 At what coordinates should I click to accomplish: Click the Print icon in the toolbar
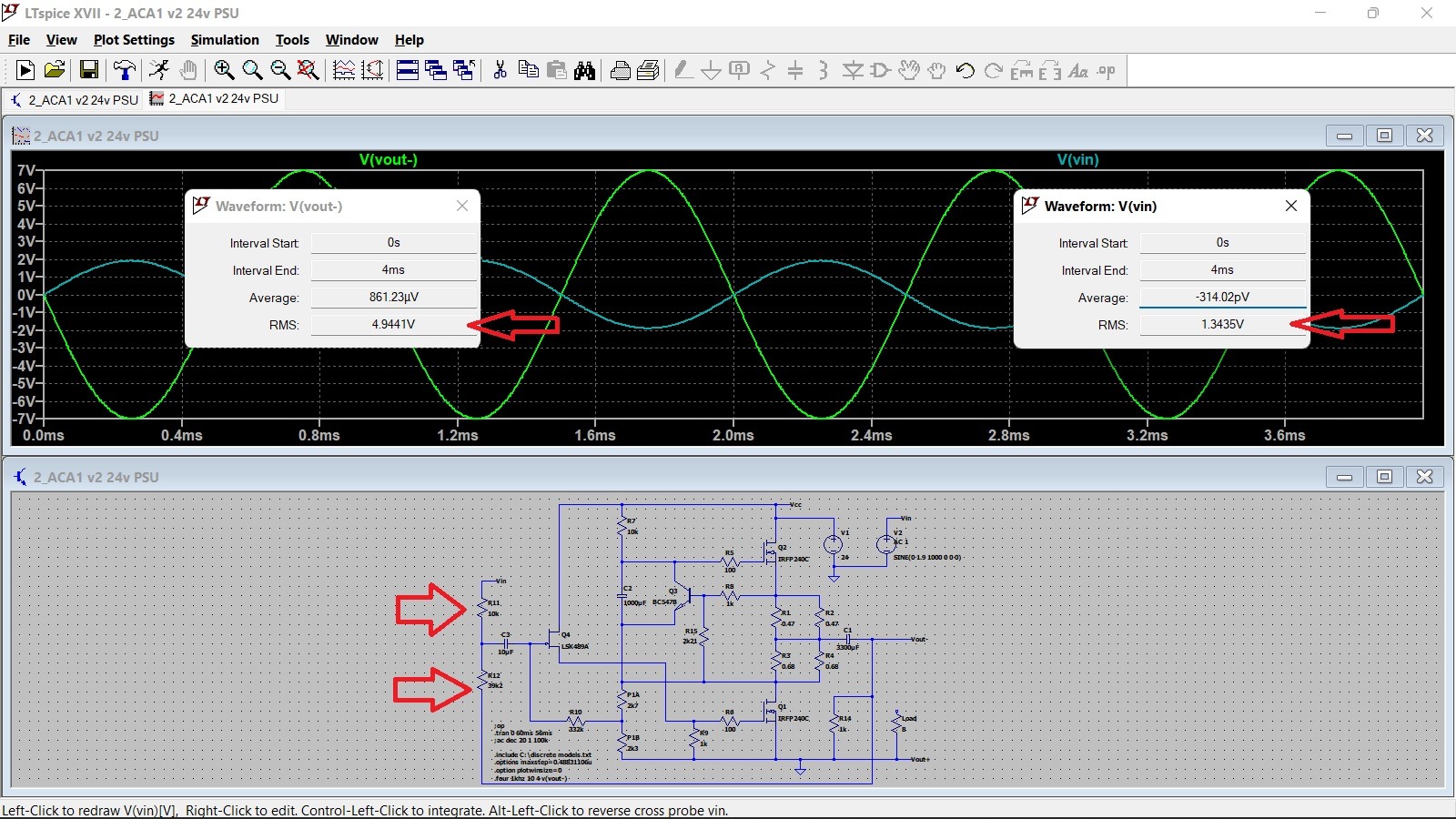point(621,70)
